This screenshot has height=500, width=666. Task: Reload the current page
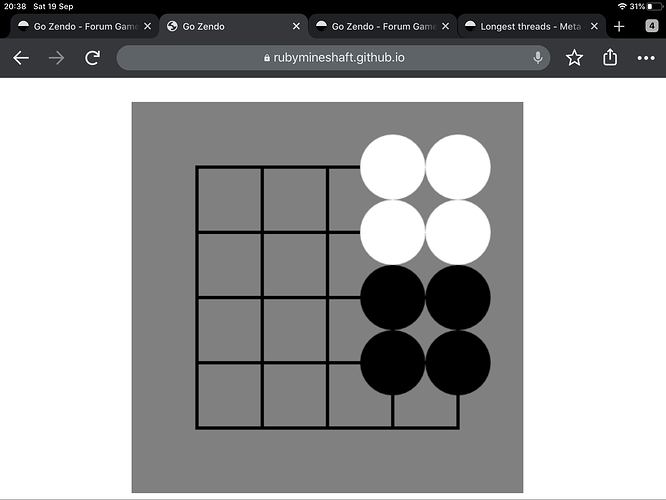point(92,58)
